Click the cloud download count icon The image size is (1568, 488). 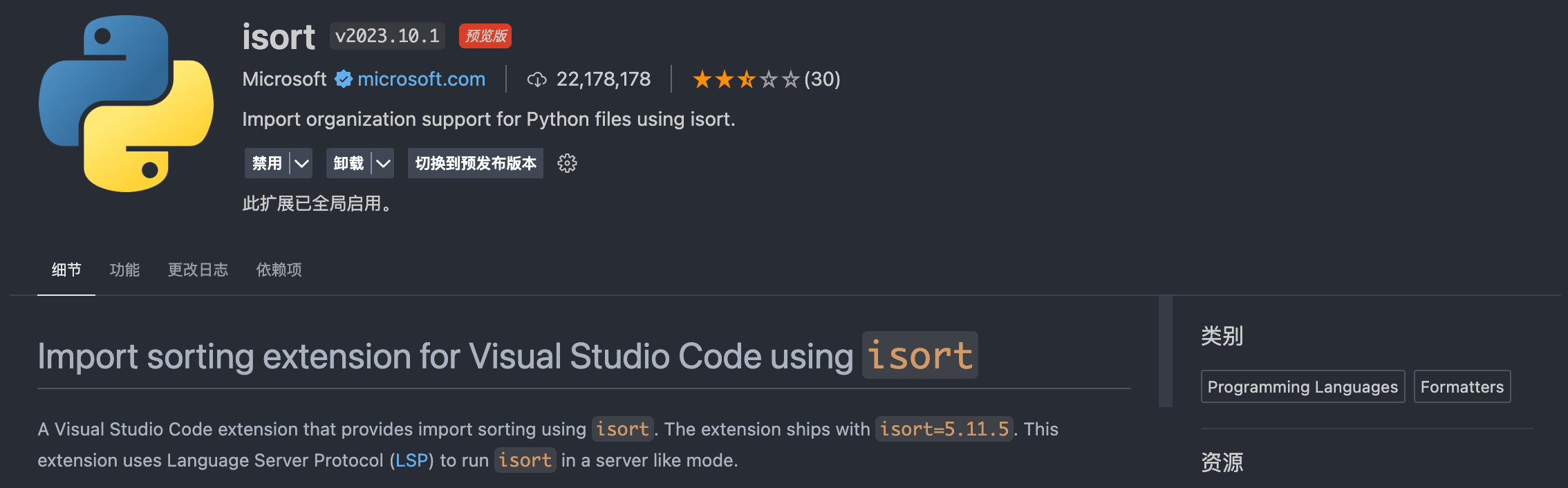[x=536, y=80]
